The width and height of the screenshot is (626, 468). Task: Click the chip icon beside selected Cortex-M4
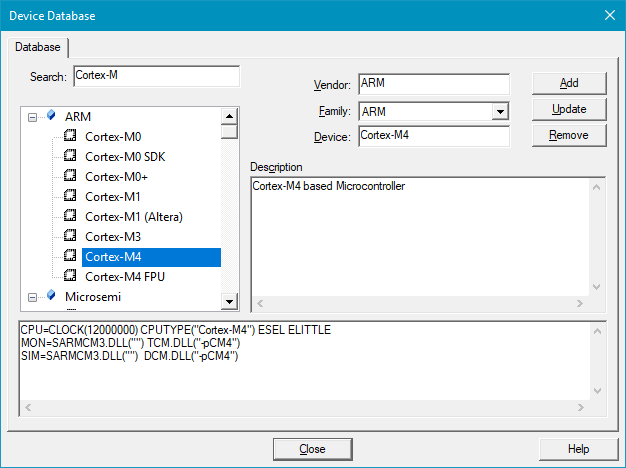pyautogui.click(x=70, y=256)
